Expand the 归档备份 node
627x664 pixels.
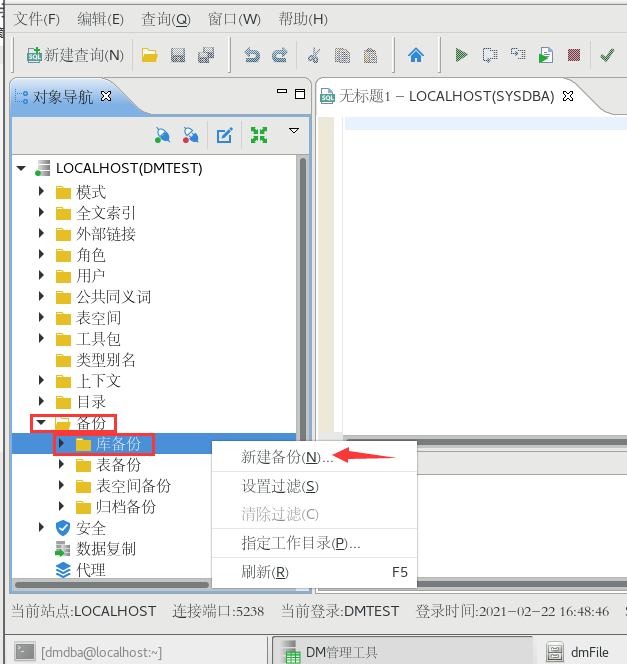(61, 506)
